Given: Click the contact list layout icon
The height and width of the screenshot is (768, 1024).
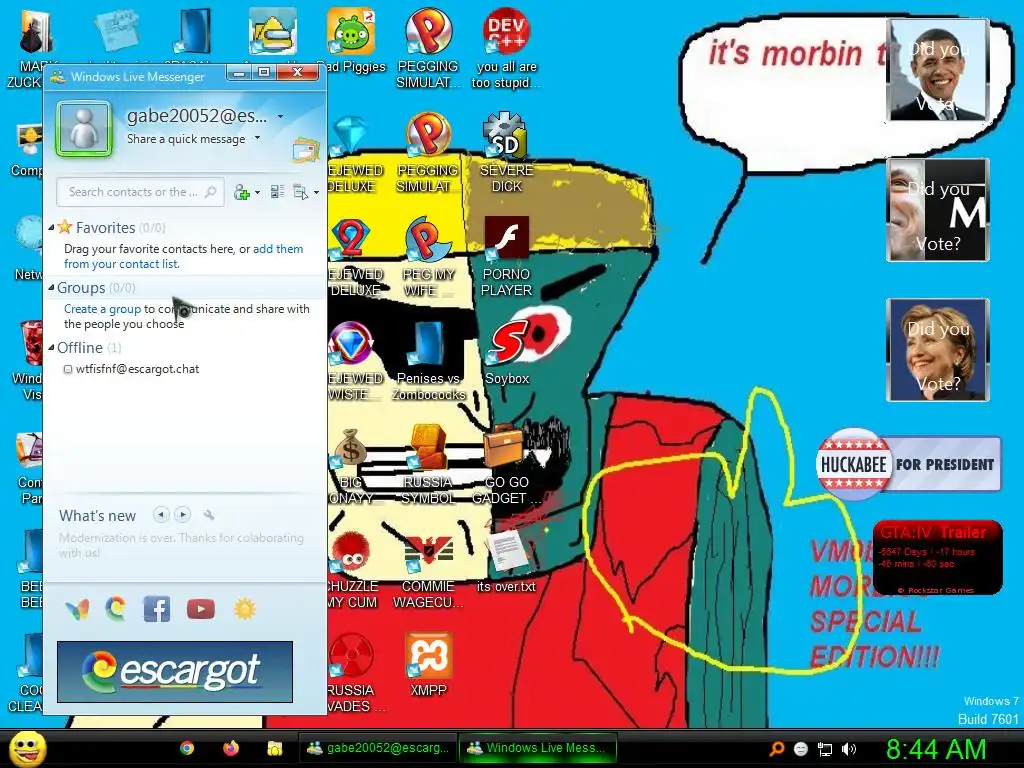Looking at the screenshot, I should (x=277, y=192).
